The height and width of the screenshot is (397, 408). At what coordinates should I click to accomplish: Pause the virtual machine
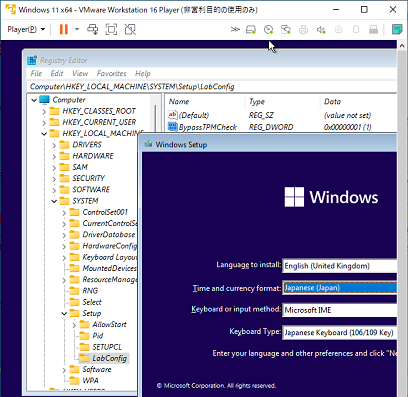coord(64,29)
